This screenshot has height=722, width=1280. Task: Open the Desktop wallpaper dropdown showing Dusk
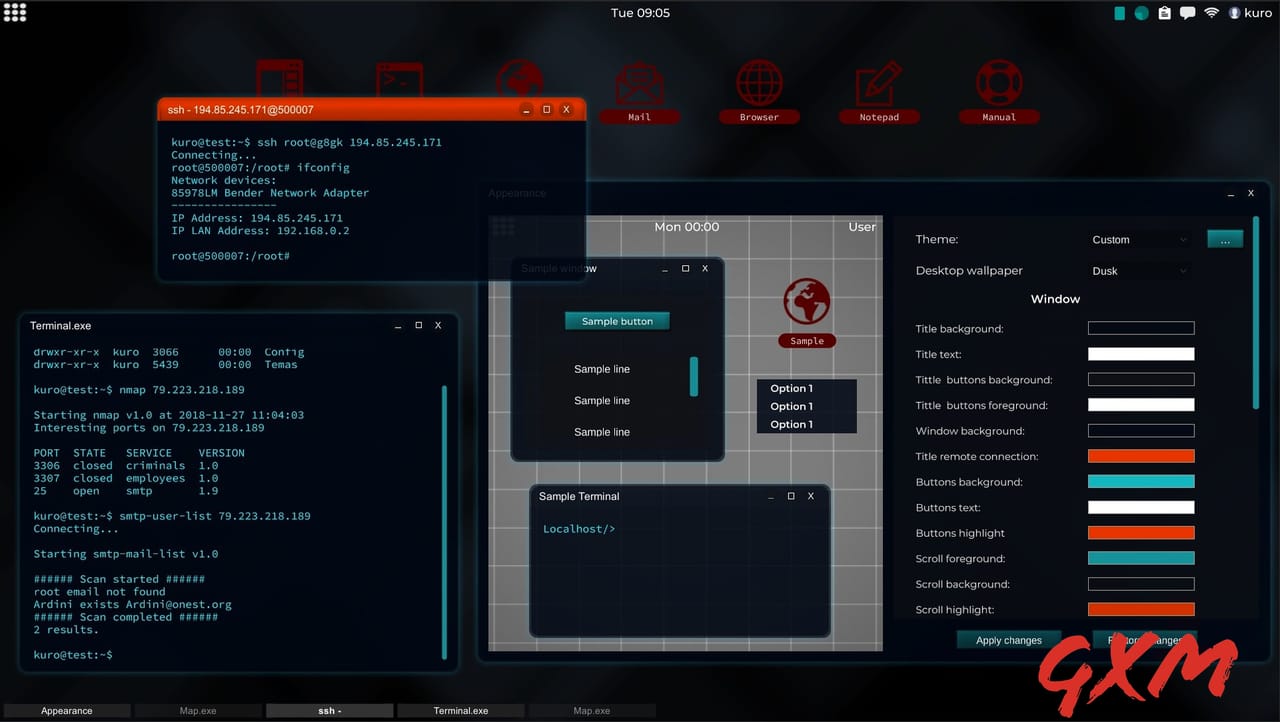coord(1139,270)
